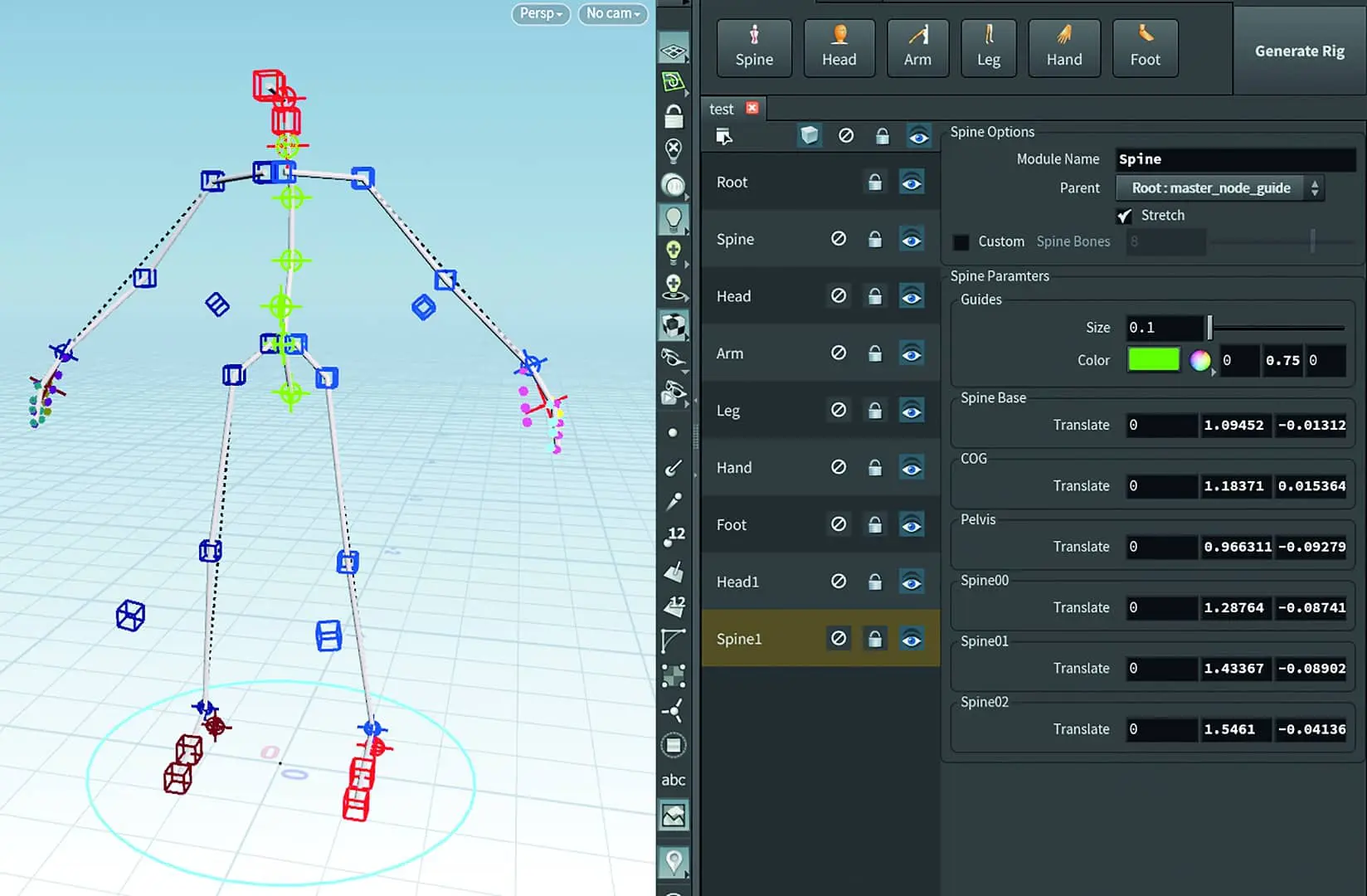This screenshot has height=896, width=1367.
Task: Hide the Head module using eye icon
Action: (x=911, y=297)
